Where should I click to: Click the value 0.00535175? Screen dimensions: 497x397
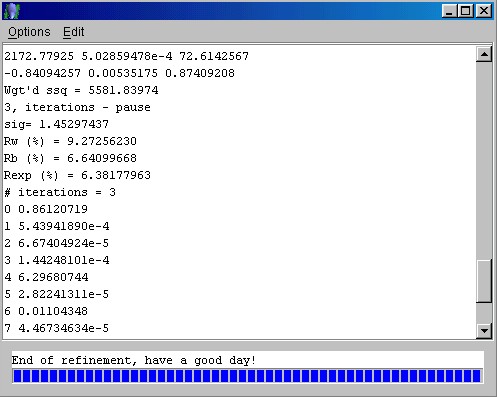coord(123,73)
